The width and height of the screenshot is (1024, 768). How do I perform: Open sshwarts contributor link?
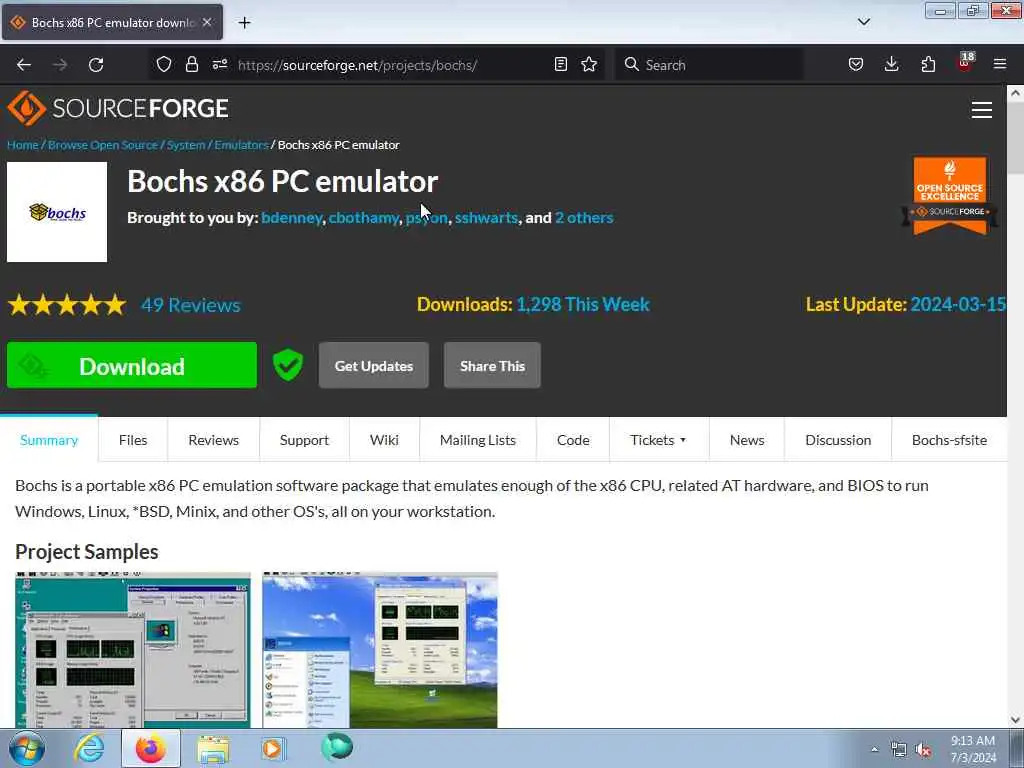(487, 217)
